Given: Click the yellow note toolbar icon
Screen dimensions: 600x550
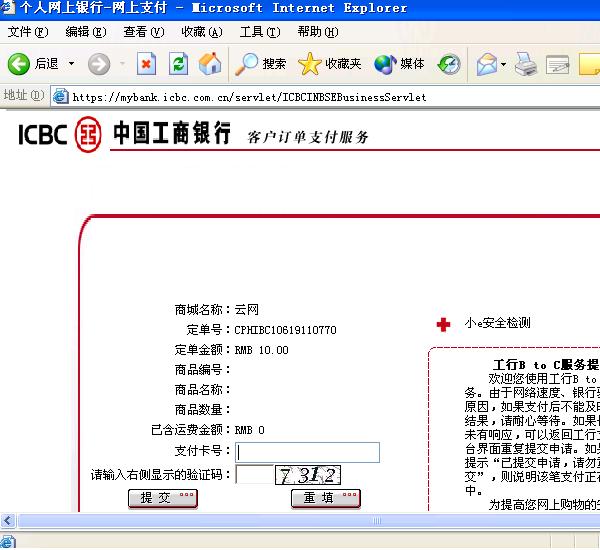Looking at the screenshot, I should tap(590, 64).
